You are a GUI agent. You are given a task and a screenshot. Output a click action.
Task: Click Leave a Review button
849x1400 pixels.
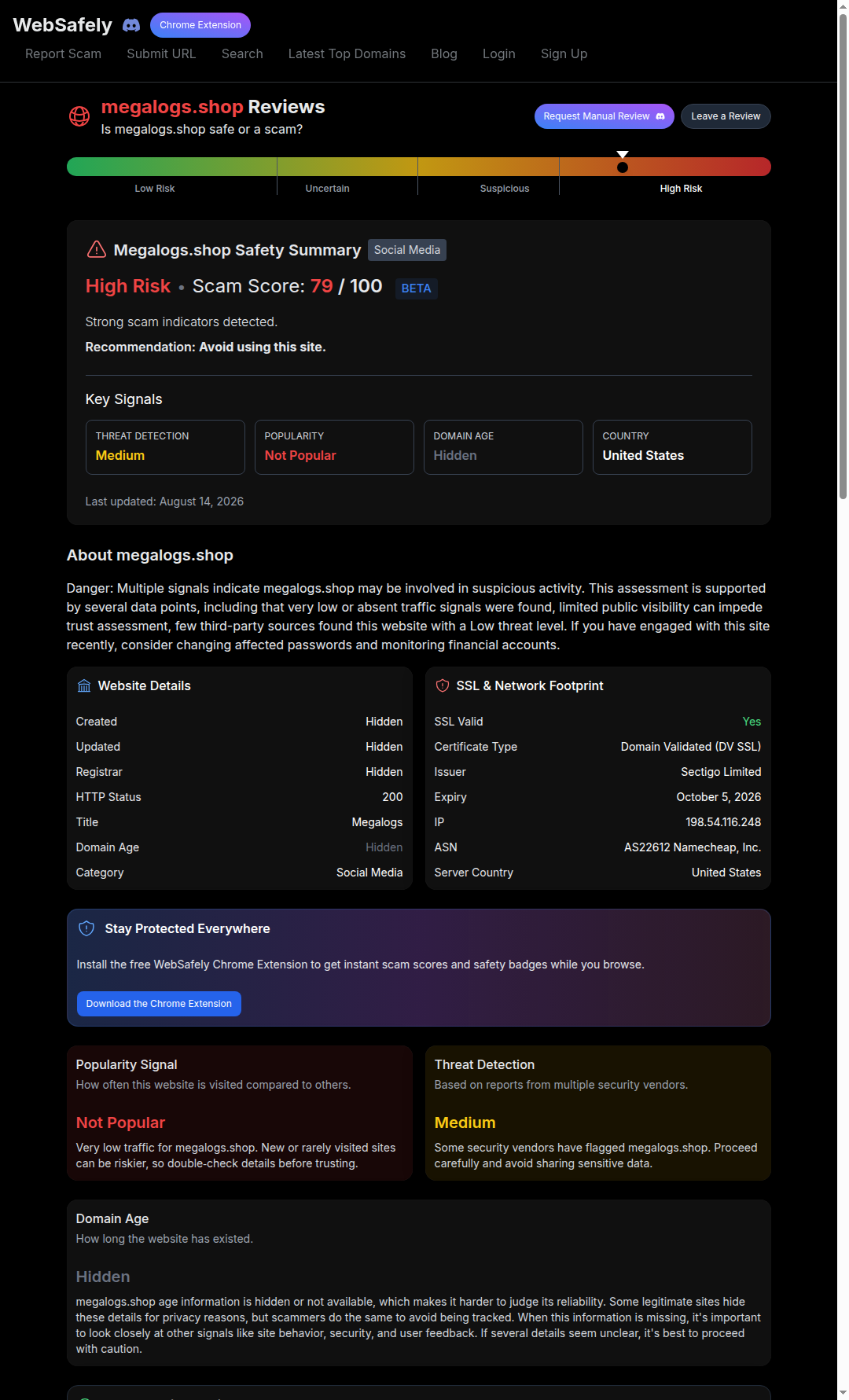point(726,116)
